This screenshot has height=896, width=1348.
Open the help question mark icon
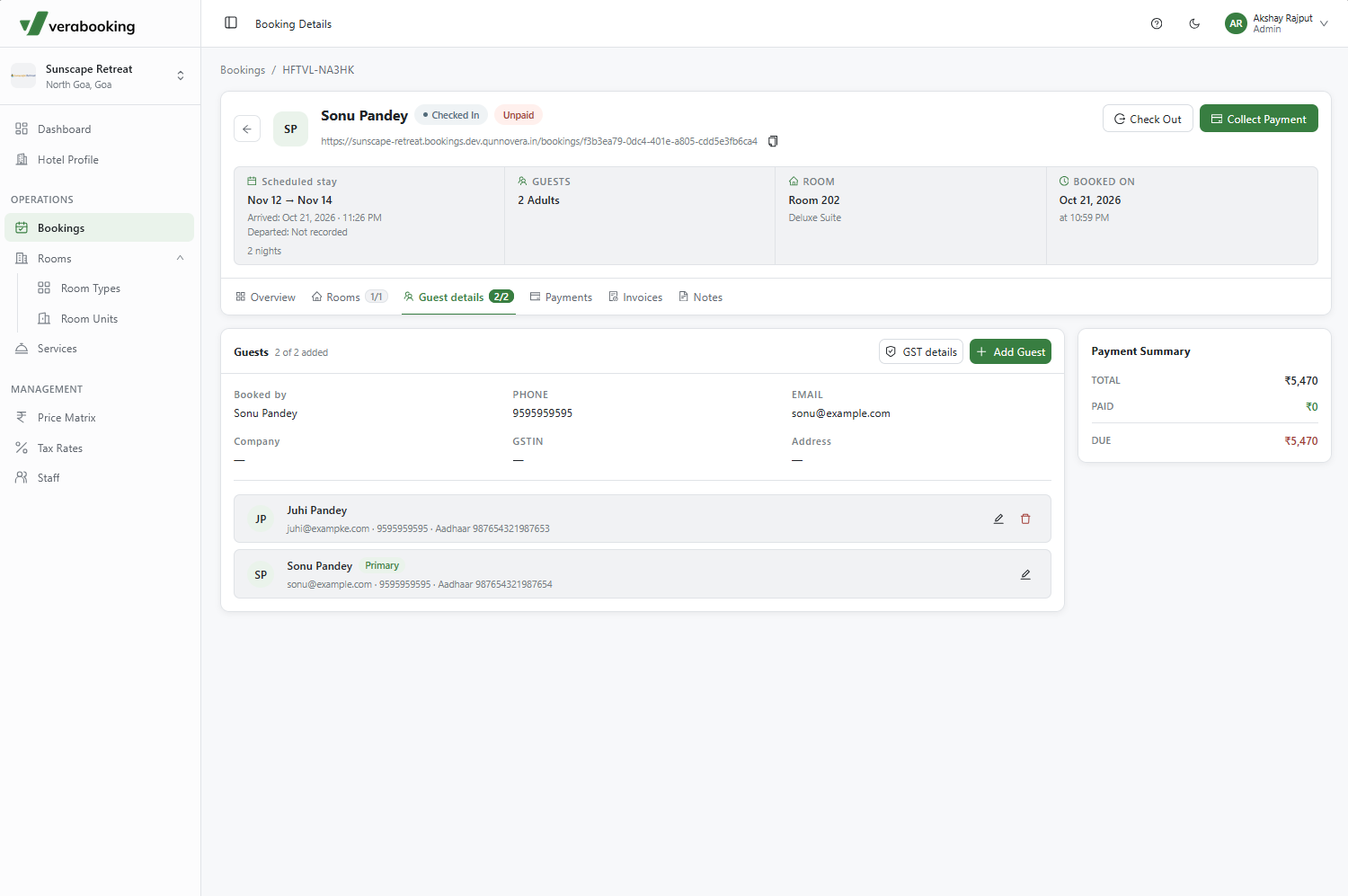[1157, 24]
